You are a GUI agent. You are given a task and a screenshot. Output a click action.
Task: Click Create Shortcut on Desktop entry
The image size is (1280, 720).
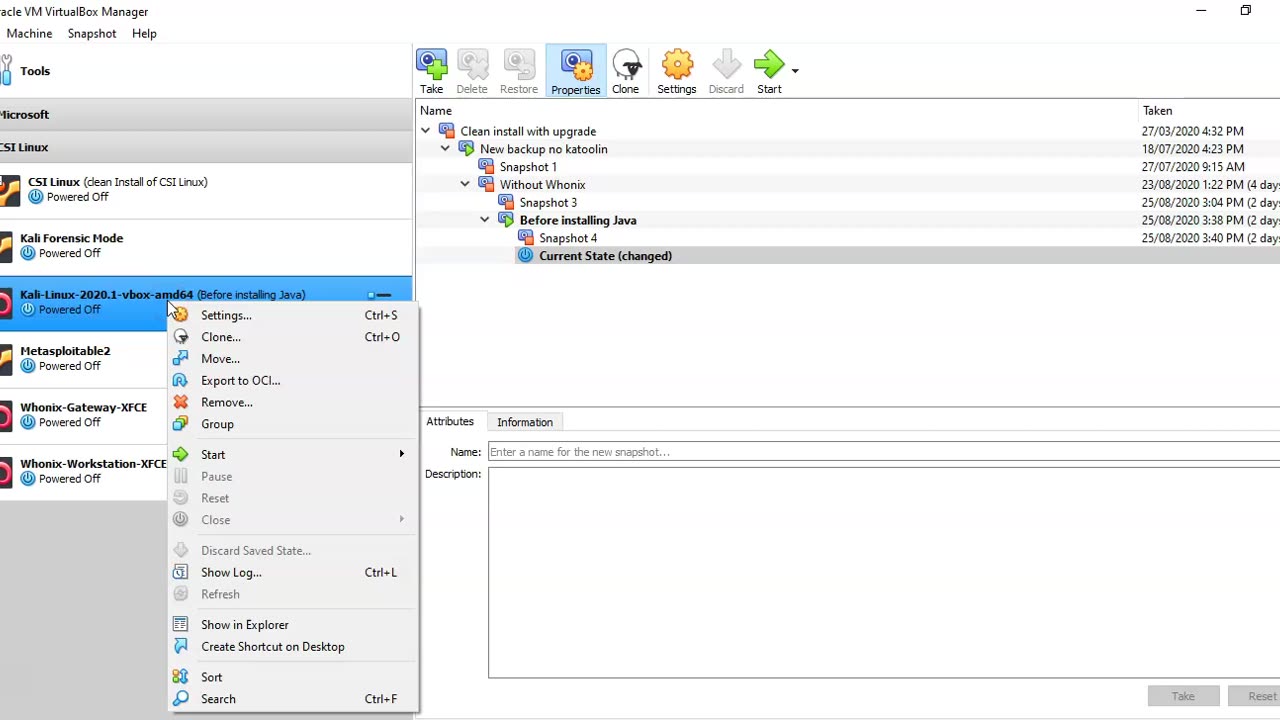click(x=292, y=647)
